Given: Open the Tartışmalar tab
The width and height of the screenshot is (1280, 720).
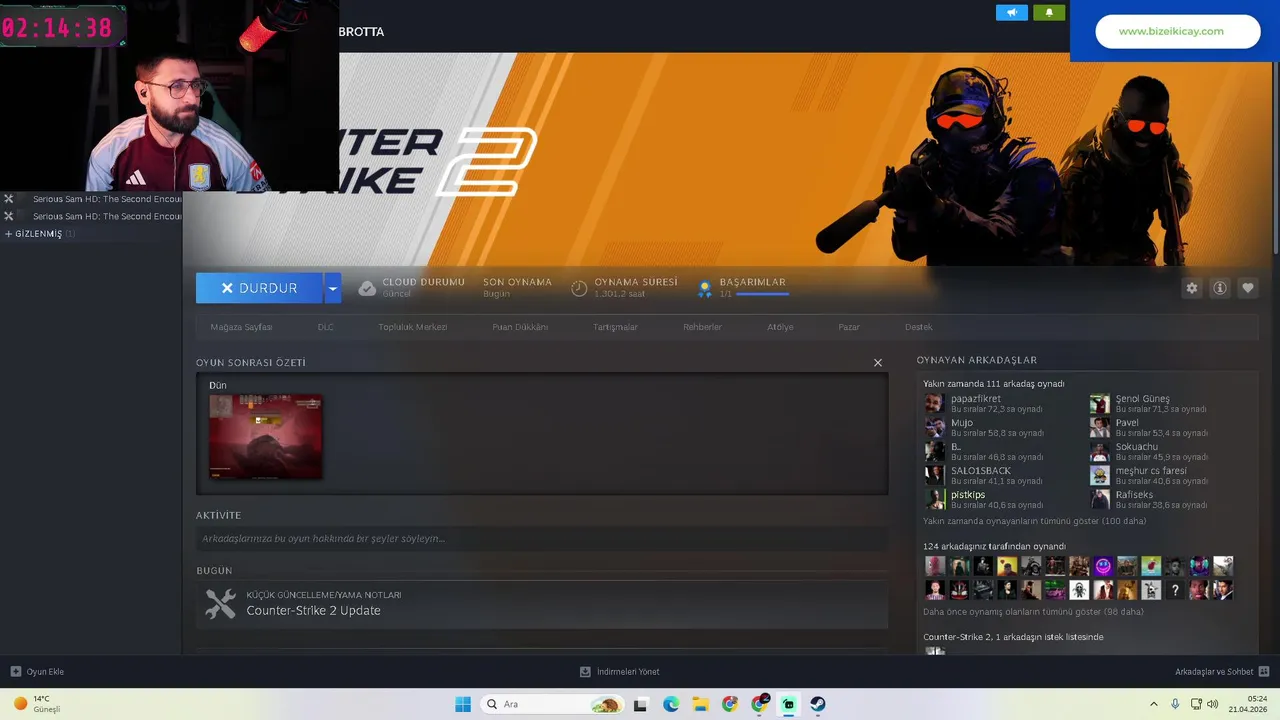Looking at the screenshot, I should click(x=615, y=327).
